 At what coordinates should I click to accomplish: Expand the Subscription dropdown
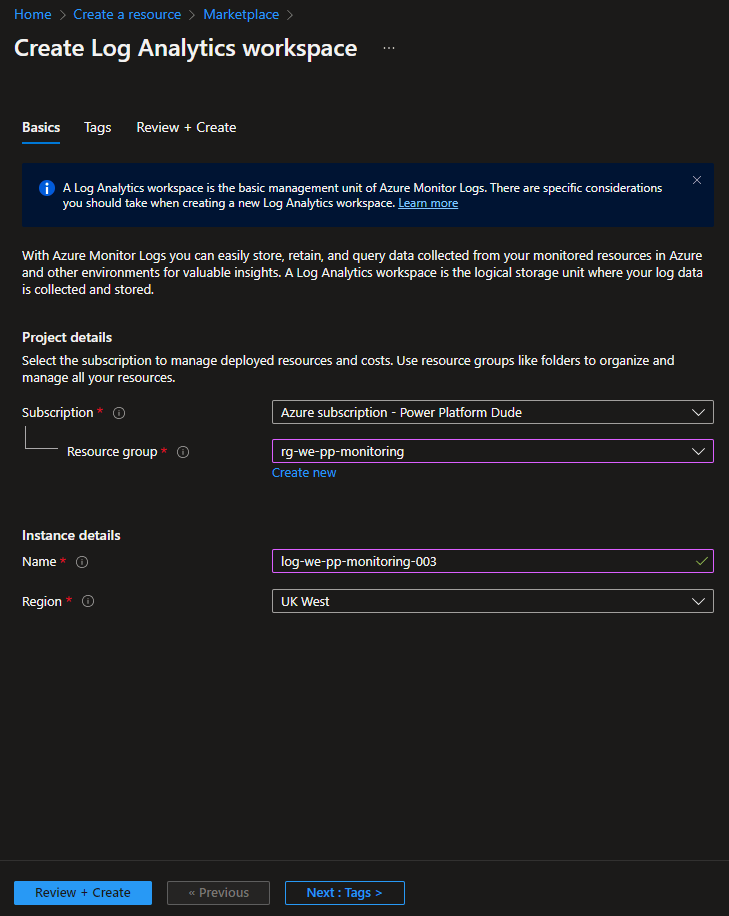coord(492,412)
